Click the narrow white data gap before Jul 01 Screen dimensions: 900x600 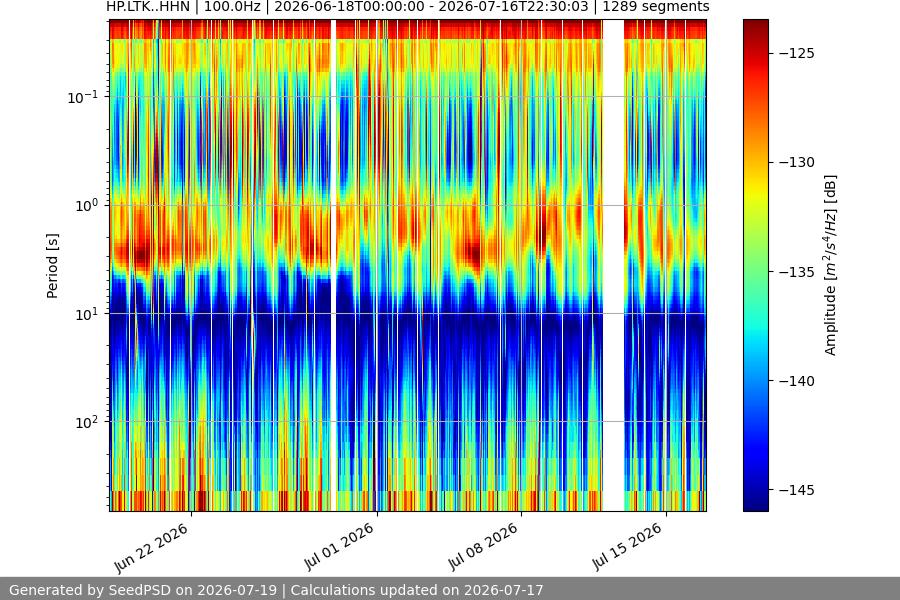coord(333,265)
